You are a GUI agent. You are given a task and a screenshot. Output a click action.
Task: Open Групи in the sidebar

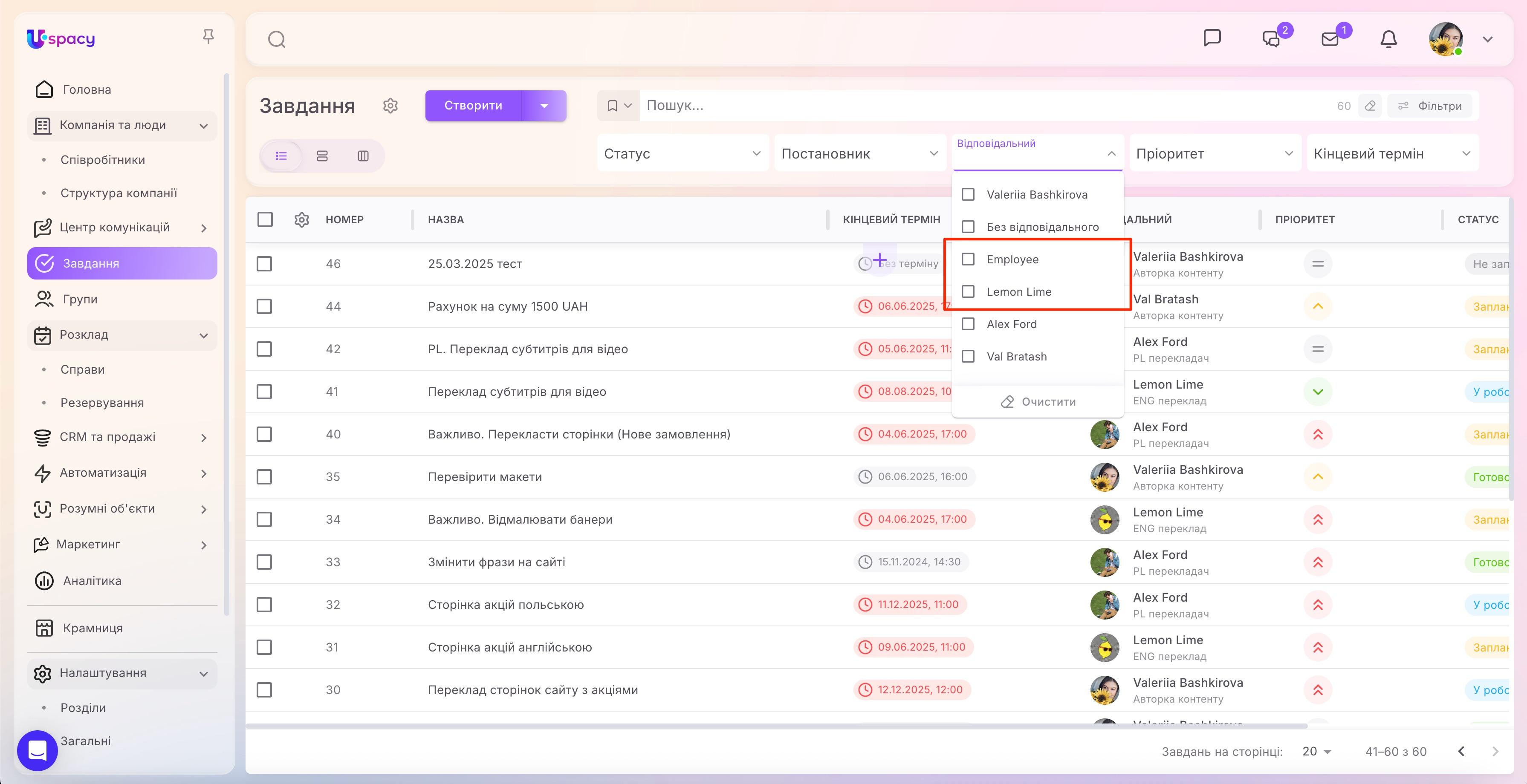click(80, 299)
